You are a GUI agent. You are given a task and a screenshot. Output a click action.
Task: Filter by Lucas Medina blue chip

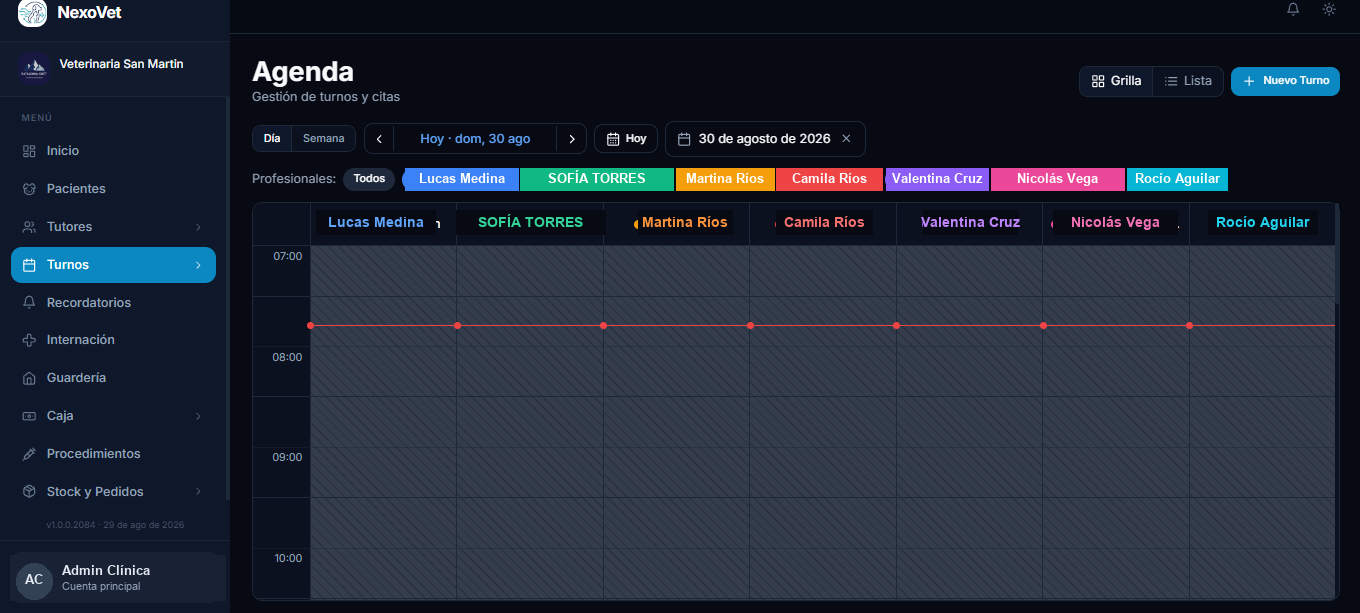coord(461,179)
